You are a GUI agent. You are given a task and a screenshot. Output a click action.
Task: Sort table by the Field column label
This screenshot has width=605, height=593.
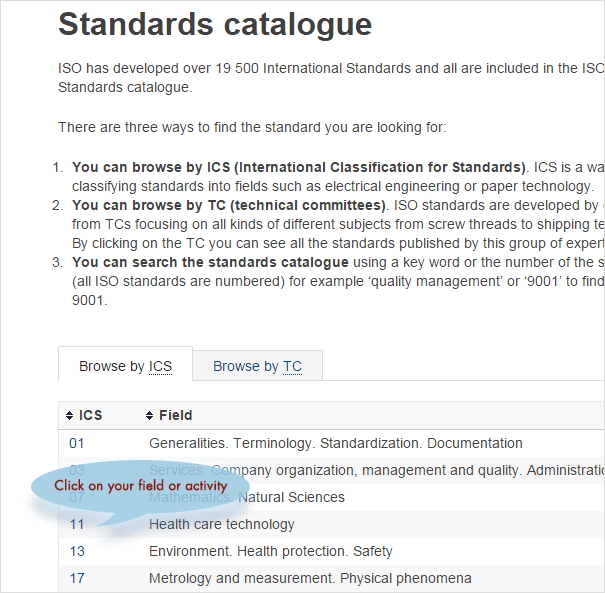point(175,415)
